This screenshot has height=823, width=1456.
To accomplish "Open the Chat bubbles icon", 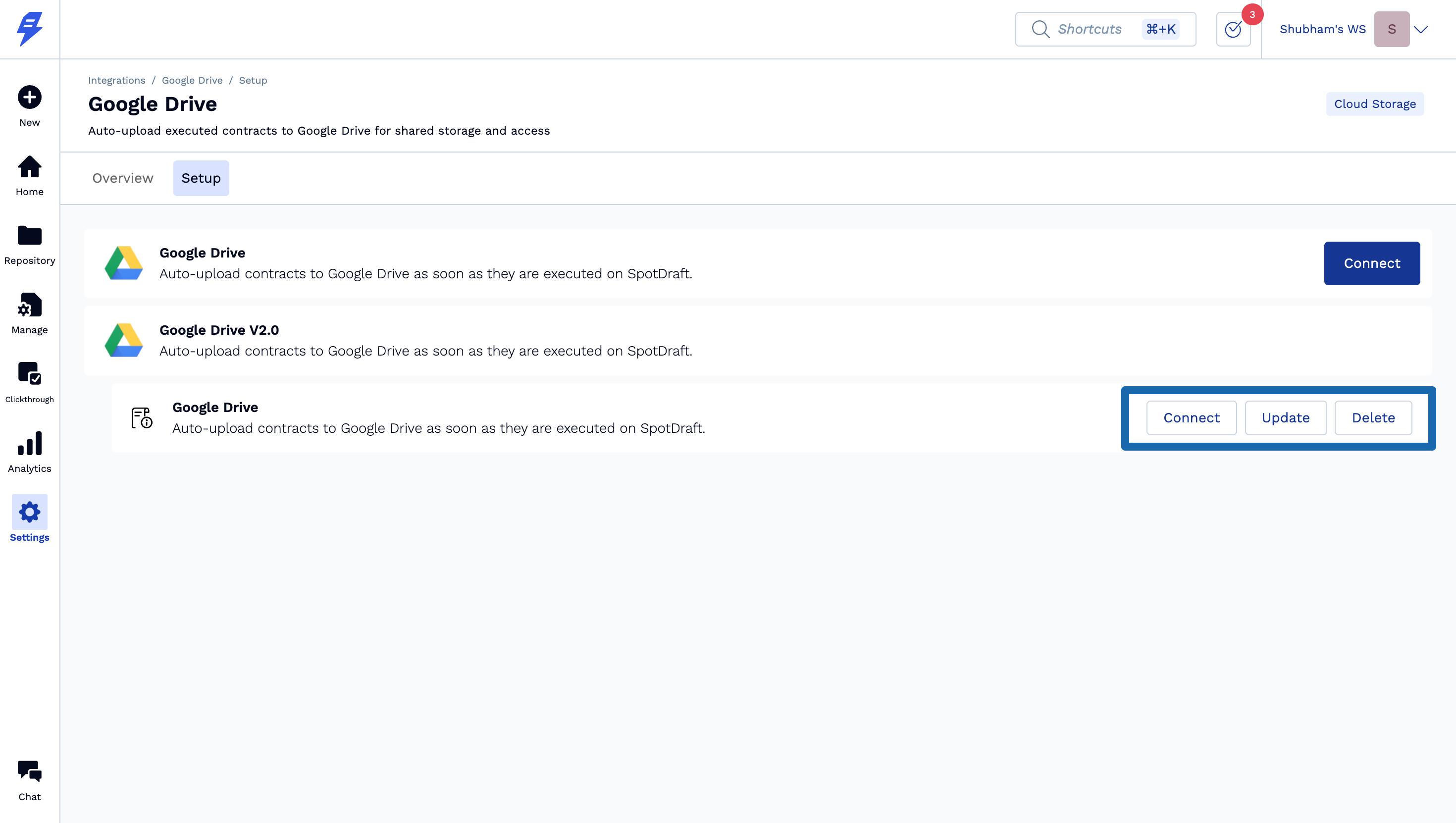I will 29,772.
